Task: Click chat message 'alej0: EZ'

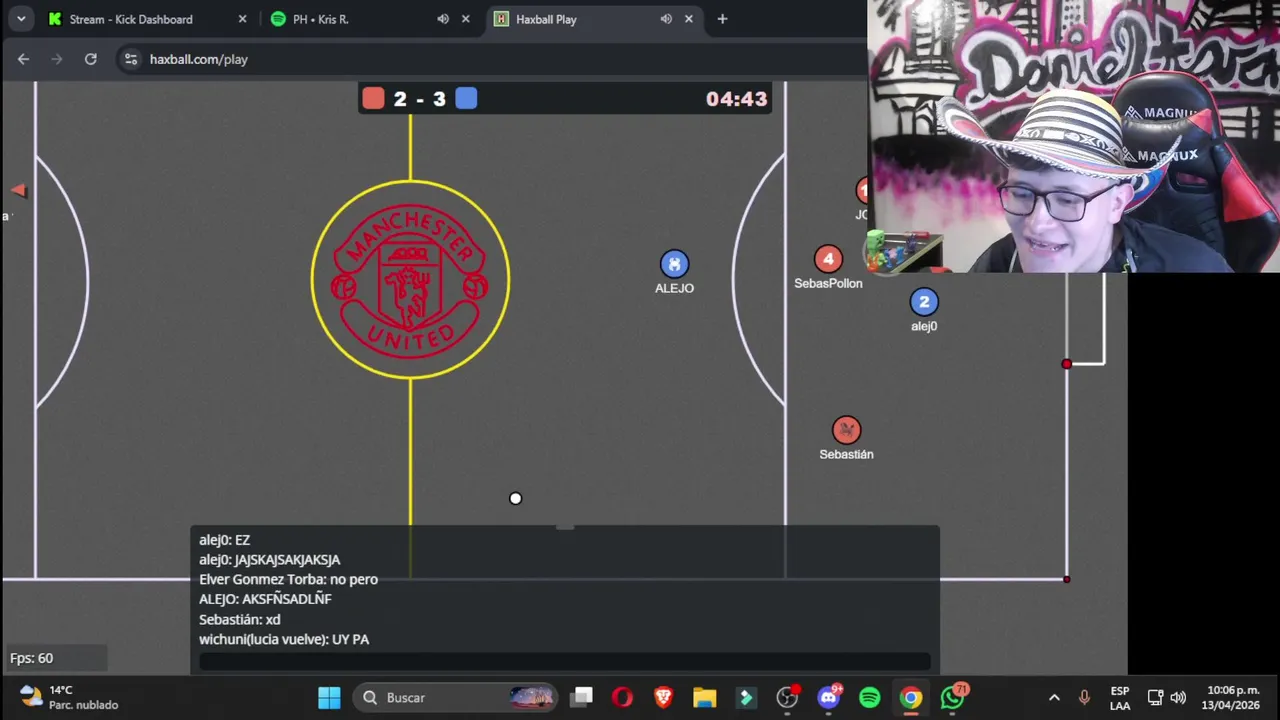Action: point(224,540)
